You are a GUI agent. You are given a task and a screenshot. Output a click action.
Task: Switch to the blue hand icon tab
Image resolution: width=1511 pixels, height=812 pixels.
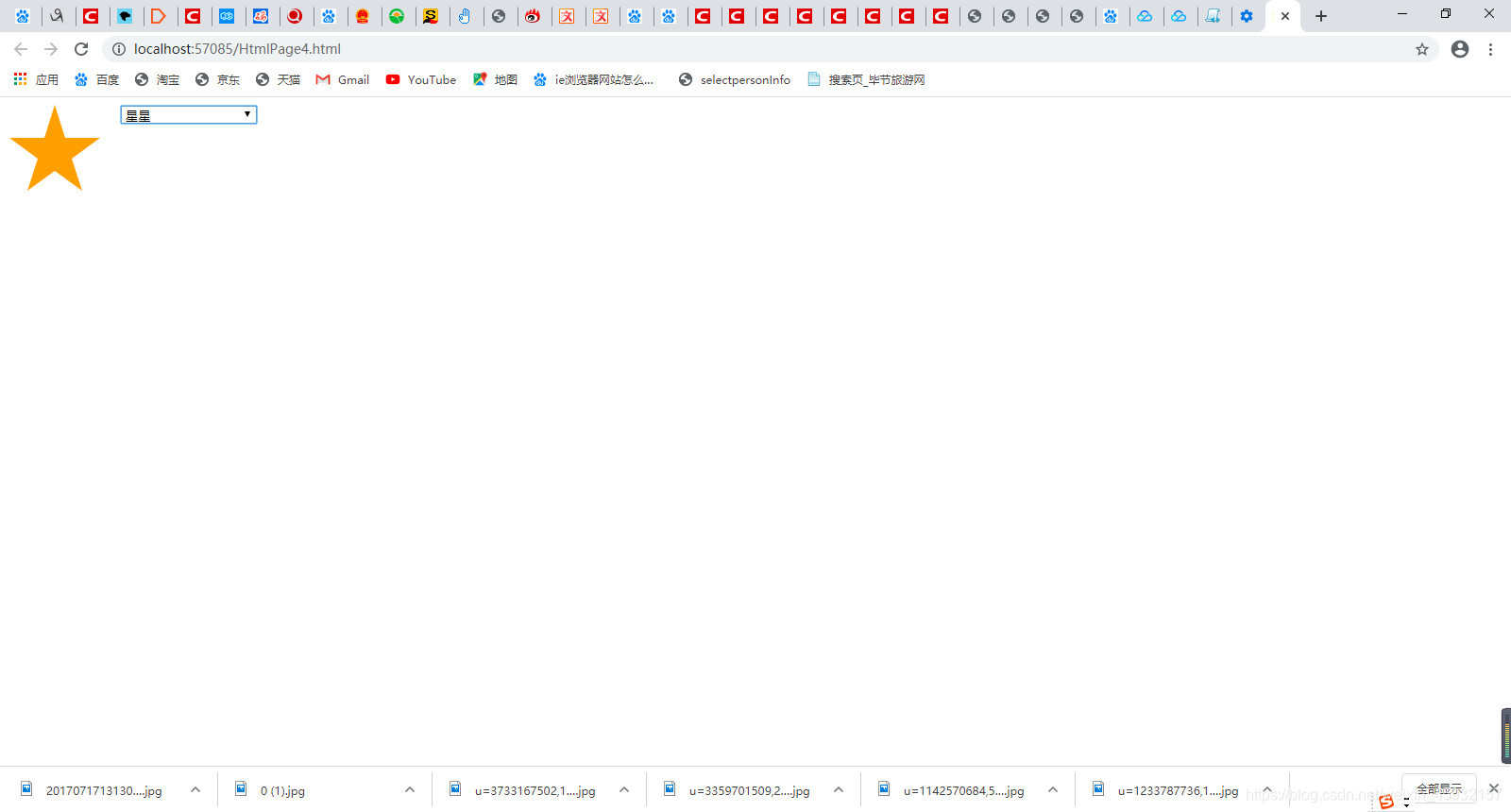(x=465, y=16)
